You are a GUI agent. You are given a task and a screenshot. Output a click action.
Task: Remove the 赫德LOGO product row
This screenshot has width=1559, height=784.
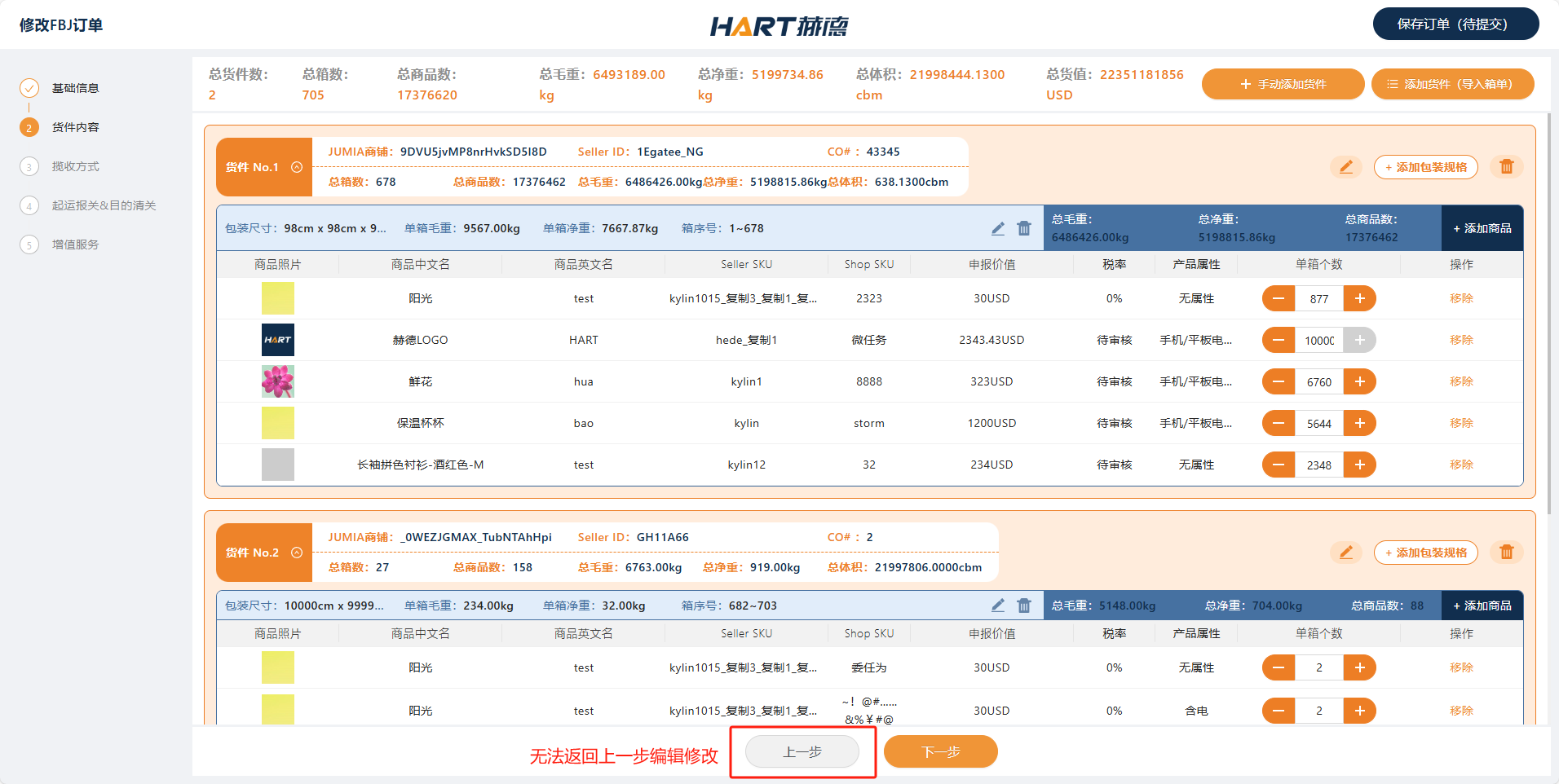[x=1460, y=340]
